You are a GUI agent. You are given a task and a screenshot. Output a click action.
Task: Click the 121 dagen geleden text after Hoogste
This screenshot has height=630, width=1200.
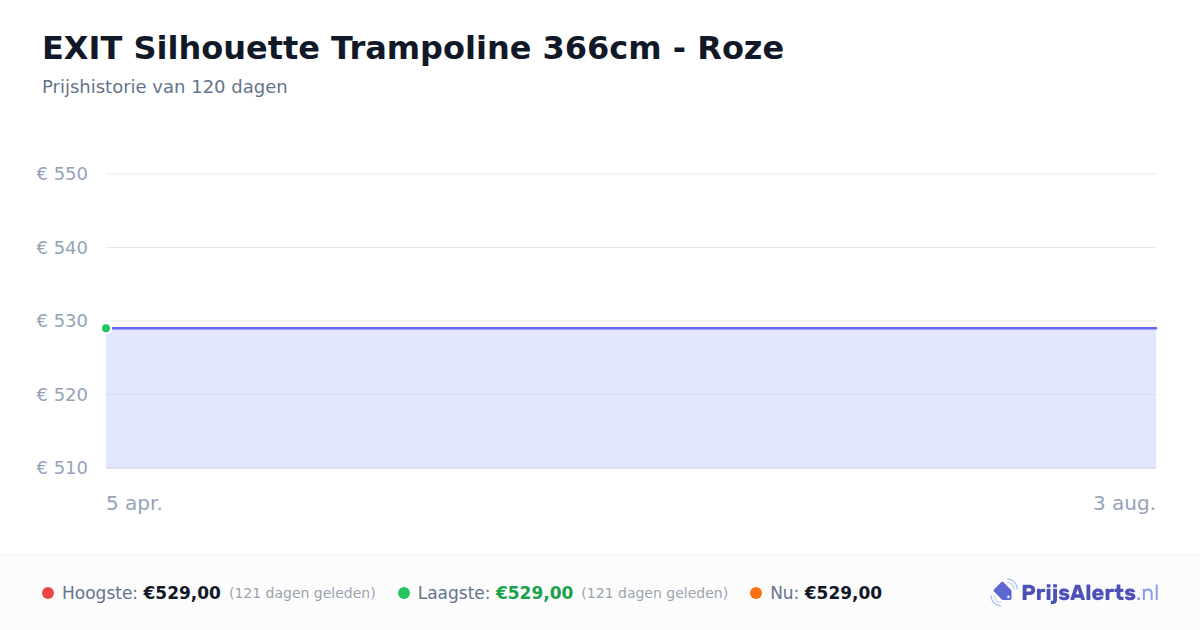(302, 594)
